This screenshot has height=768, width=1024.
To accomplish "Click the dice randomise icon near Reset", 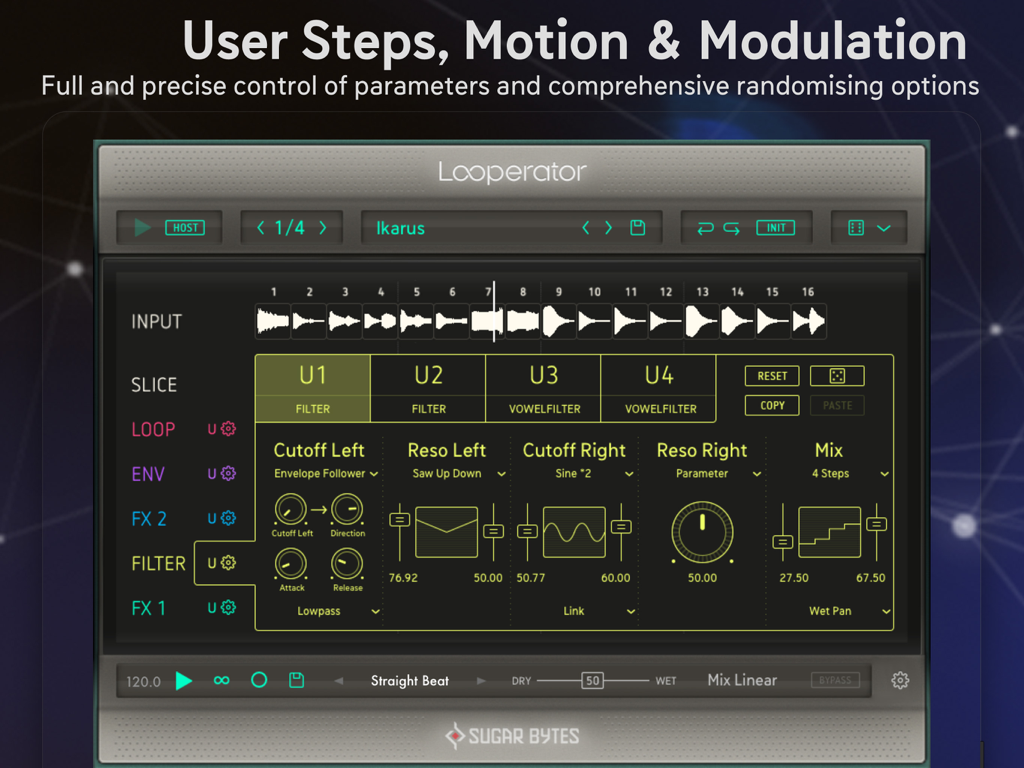I will point(836,376).
